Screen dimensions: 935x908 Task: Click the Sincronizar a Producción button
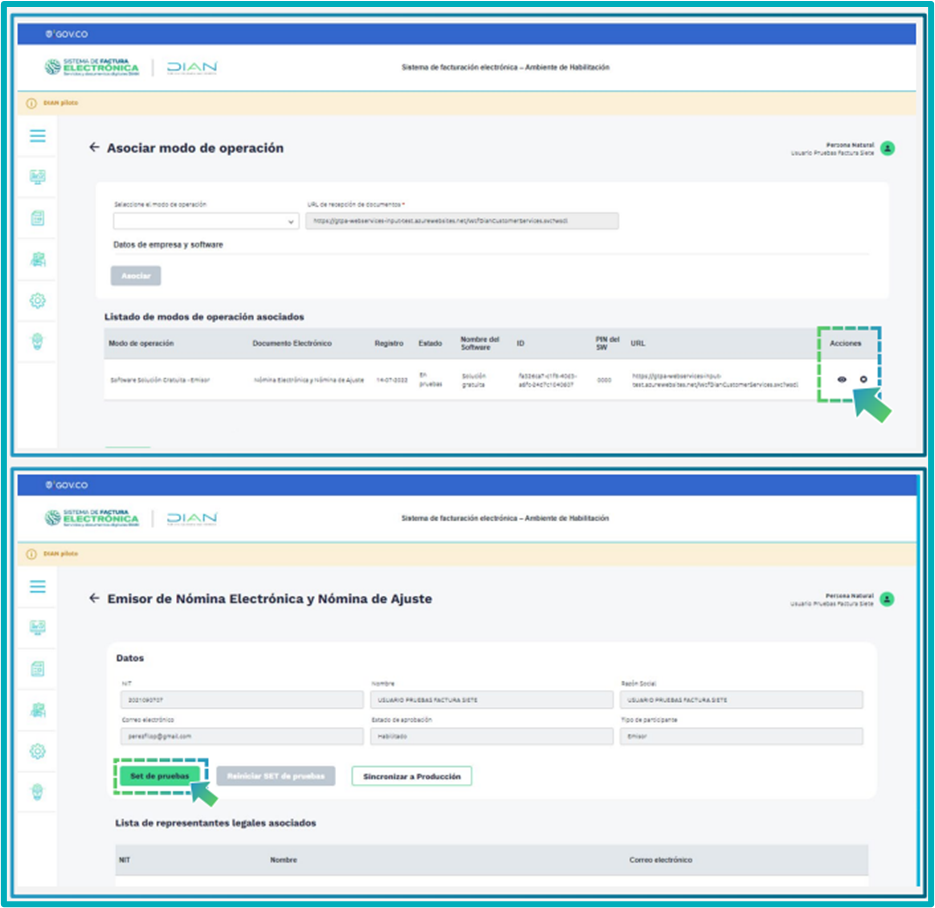[411, 776]
